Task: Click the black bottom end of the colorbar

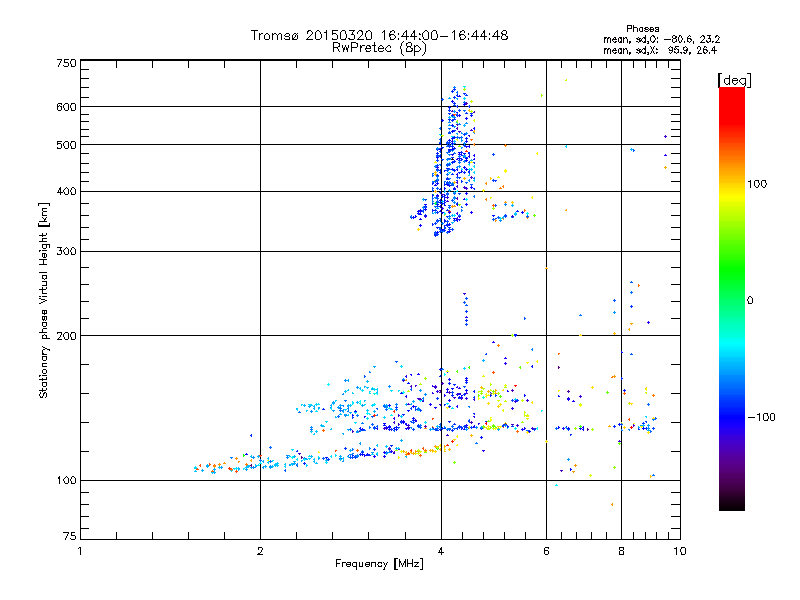Action: pyautogui.click(x=732, y=503)
